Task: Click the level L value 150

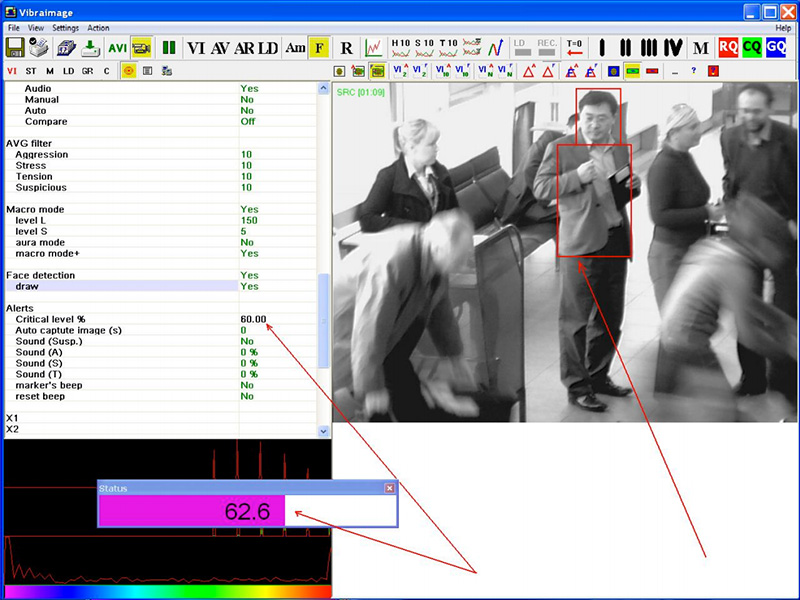Action: pos(249,220)
